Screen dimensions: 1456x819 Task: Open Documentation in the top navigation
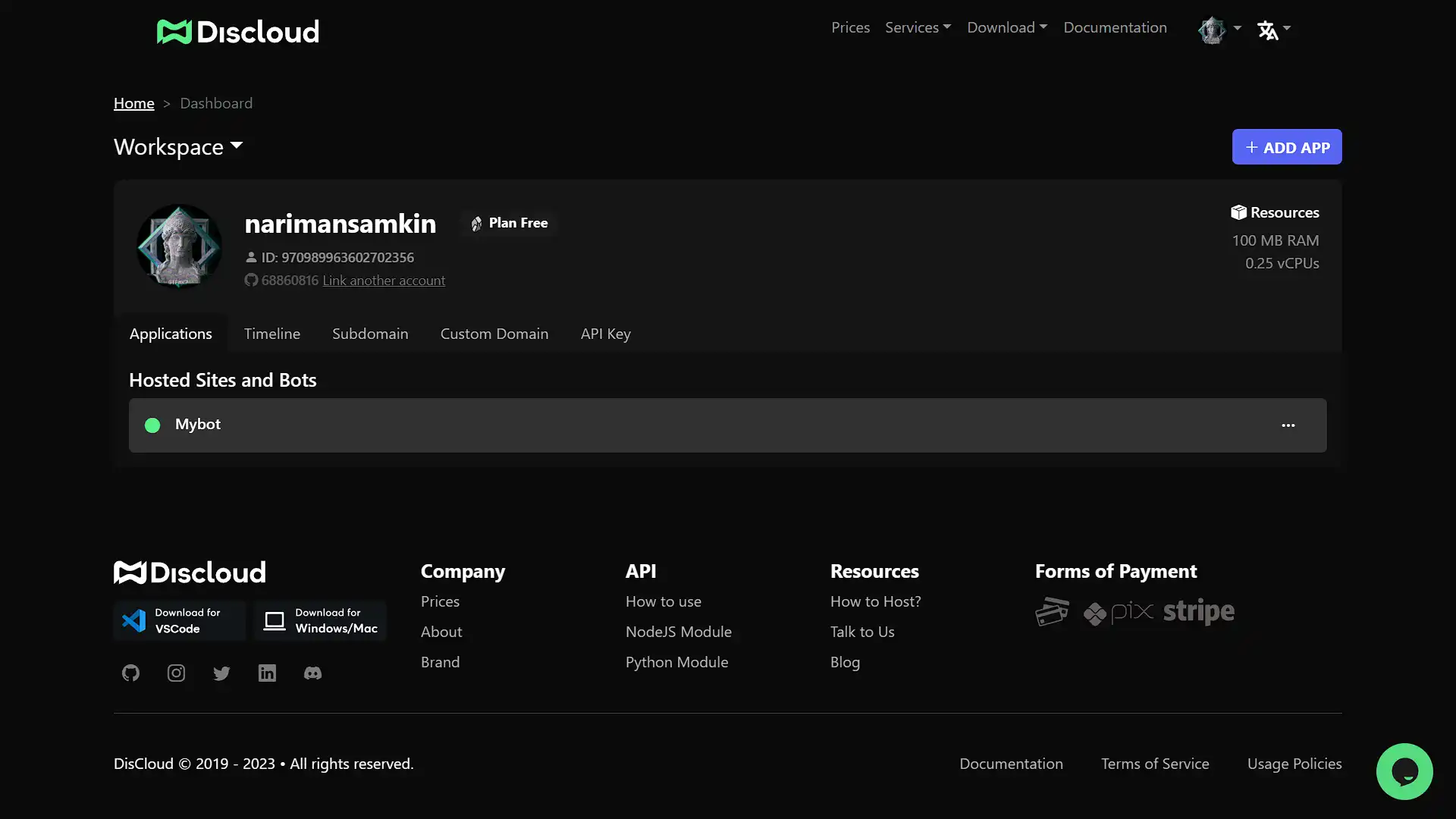(1115, 27)
